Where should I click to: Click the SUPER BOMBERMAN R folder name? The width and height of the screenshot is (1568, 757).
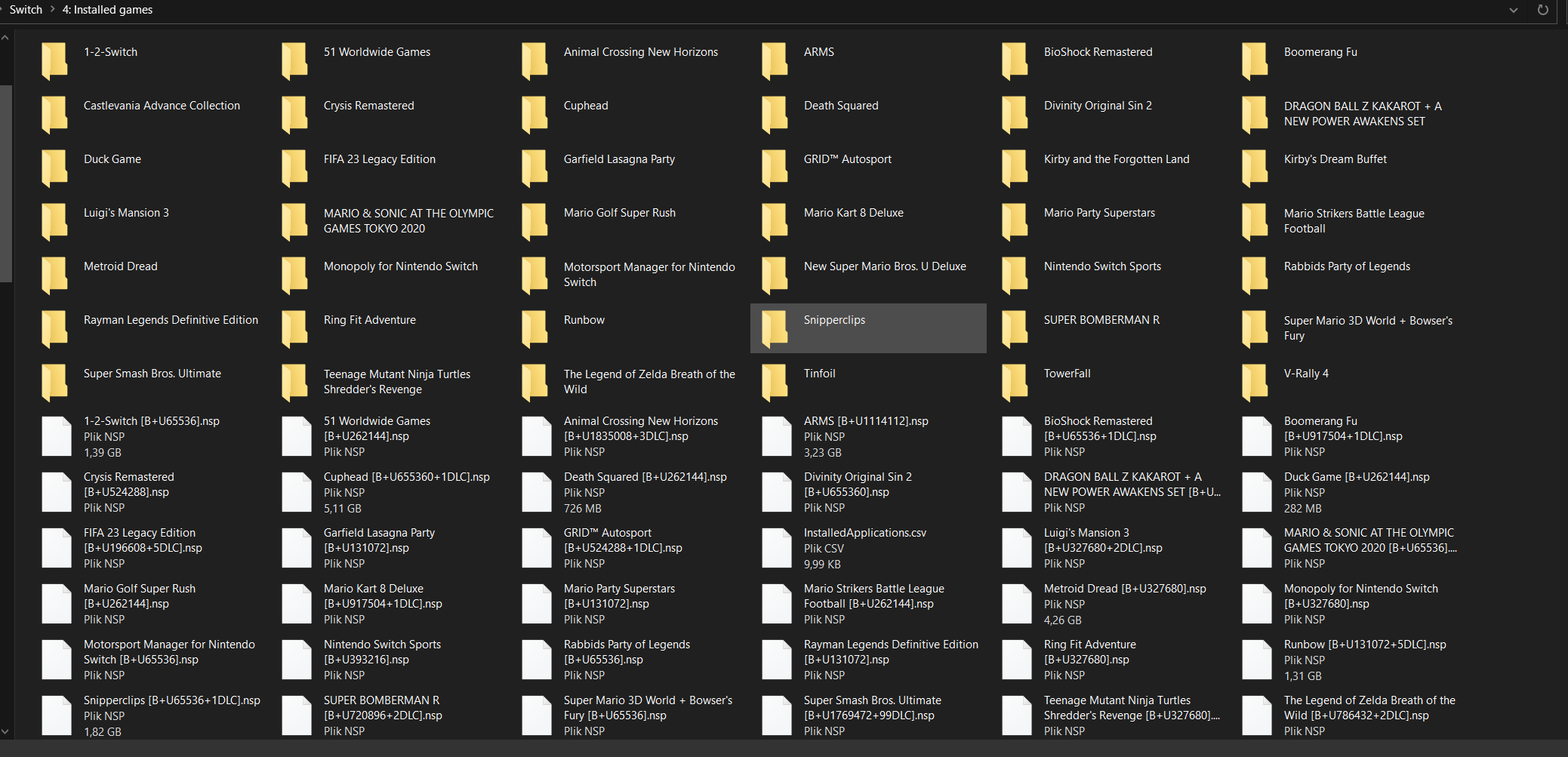pos(1101,320)
